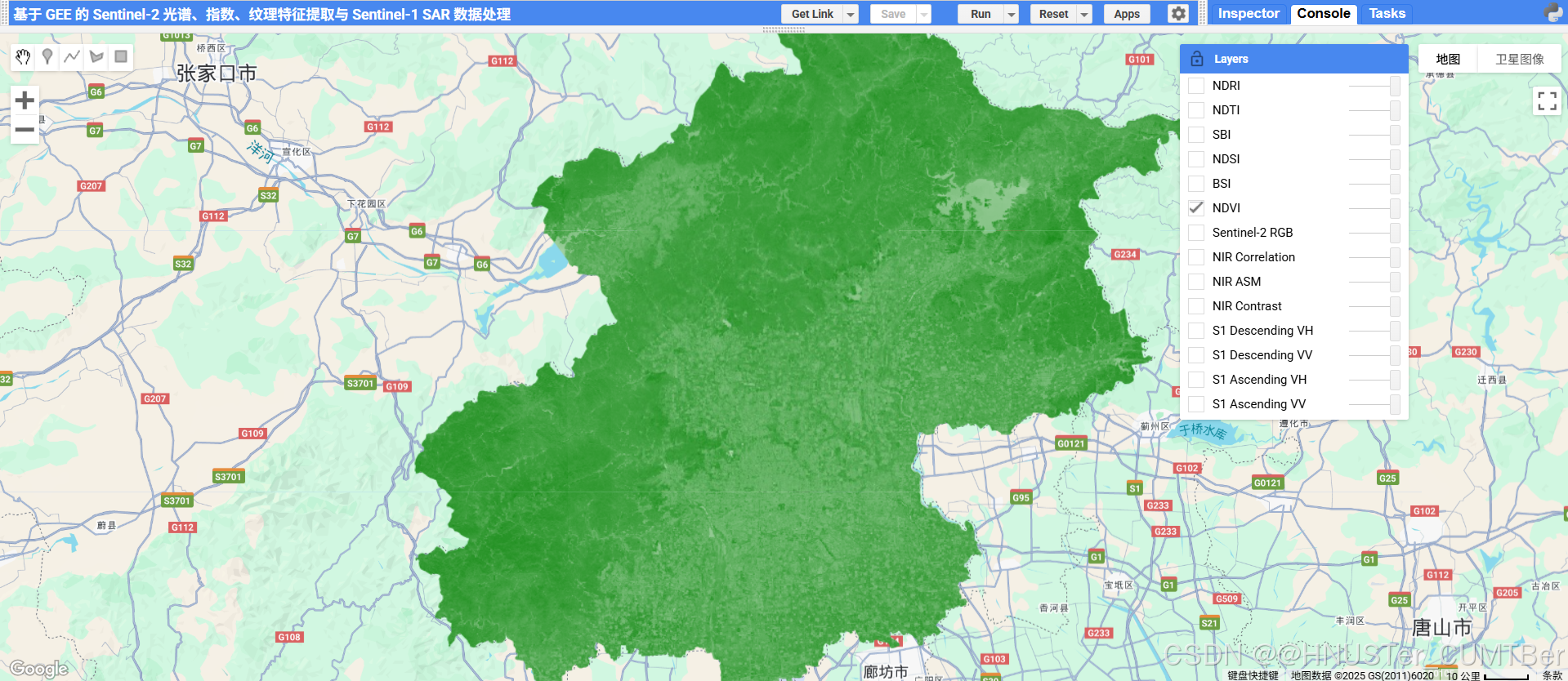Click the Get Link button
The width and height of the screenshot is (1568, 681).
pos(812,14)
